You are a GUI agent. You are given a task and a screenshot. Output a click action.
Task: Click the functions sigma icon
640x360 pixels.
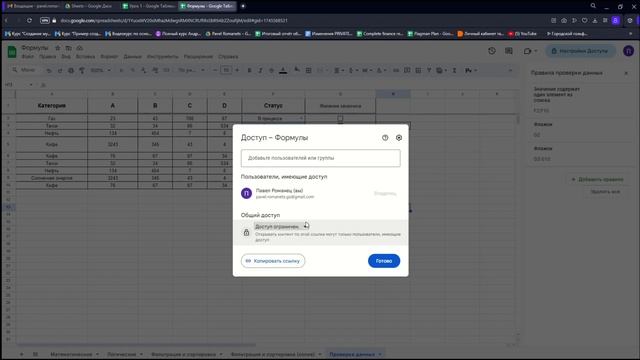[x=454, y=71]
